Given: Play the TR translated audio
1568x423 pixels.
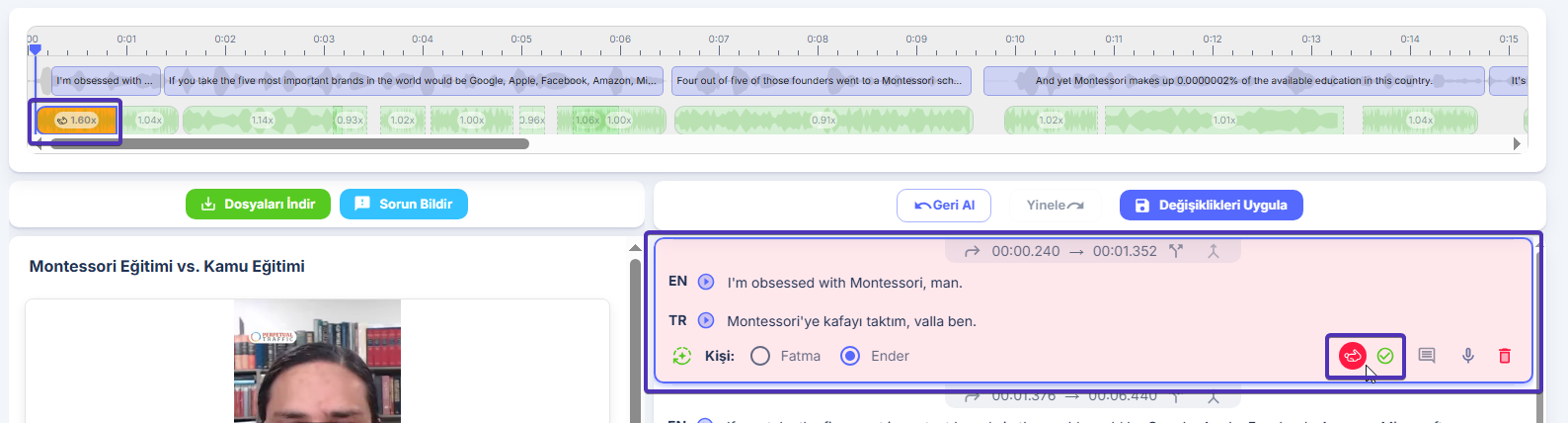Looking at the screenshot, I should [706, 320].
